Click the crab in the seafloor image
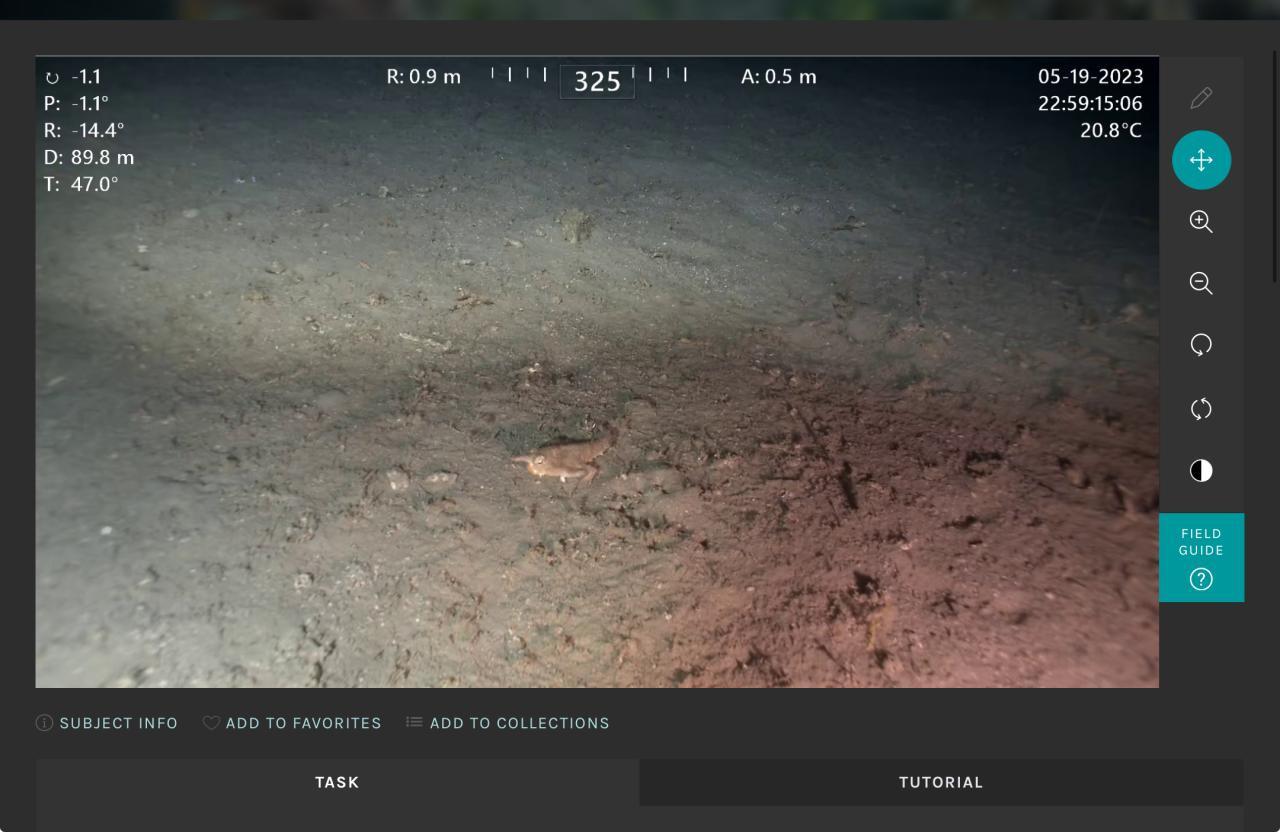 point(565,459)
